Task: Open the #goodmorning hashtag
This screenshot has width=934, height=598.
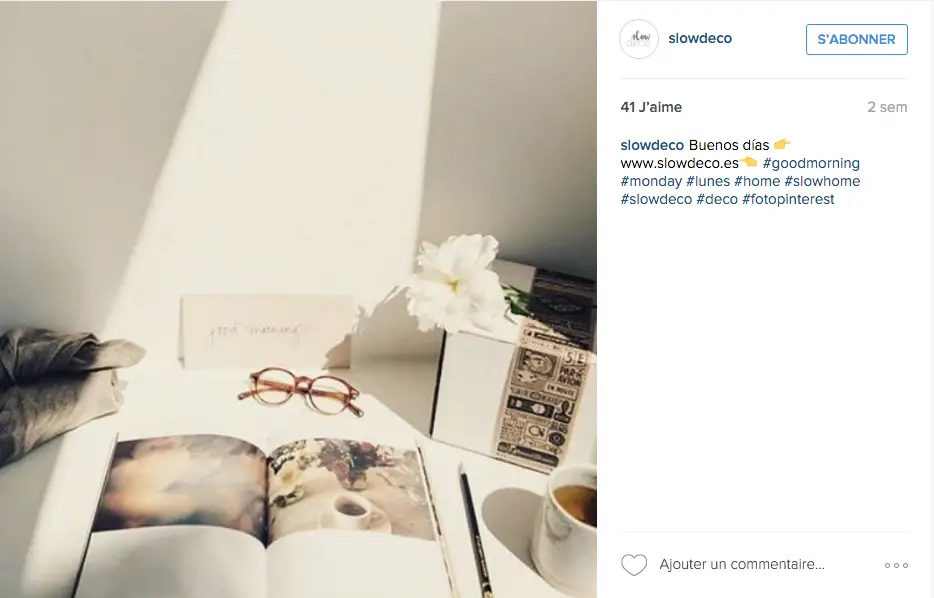Action: 811,163
